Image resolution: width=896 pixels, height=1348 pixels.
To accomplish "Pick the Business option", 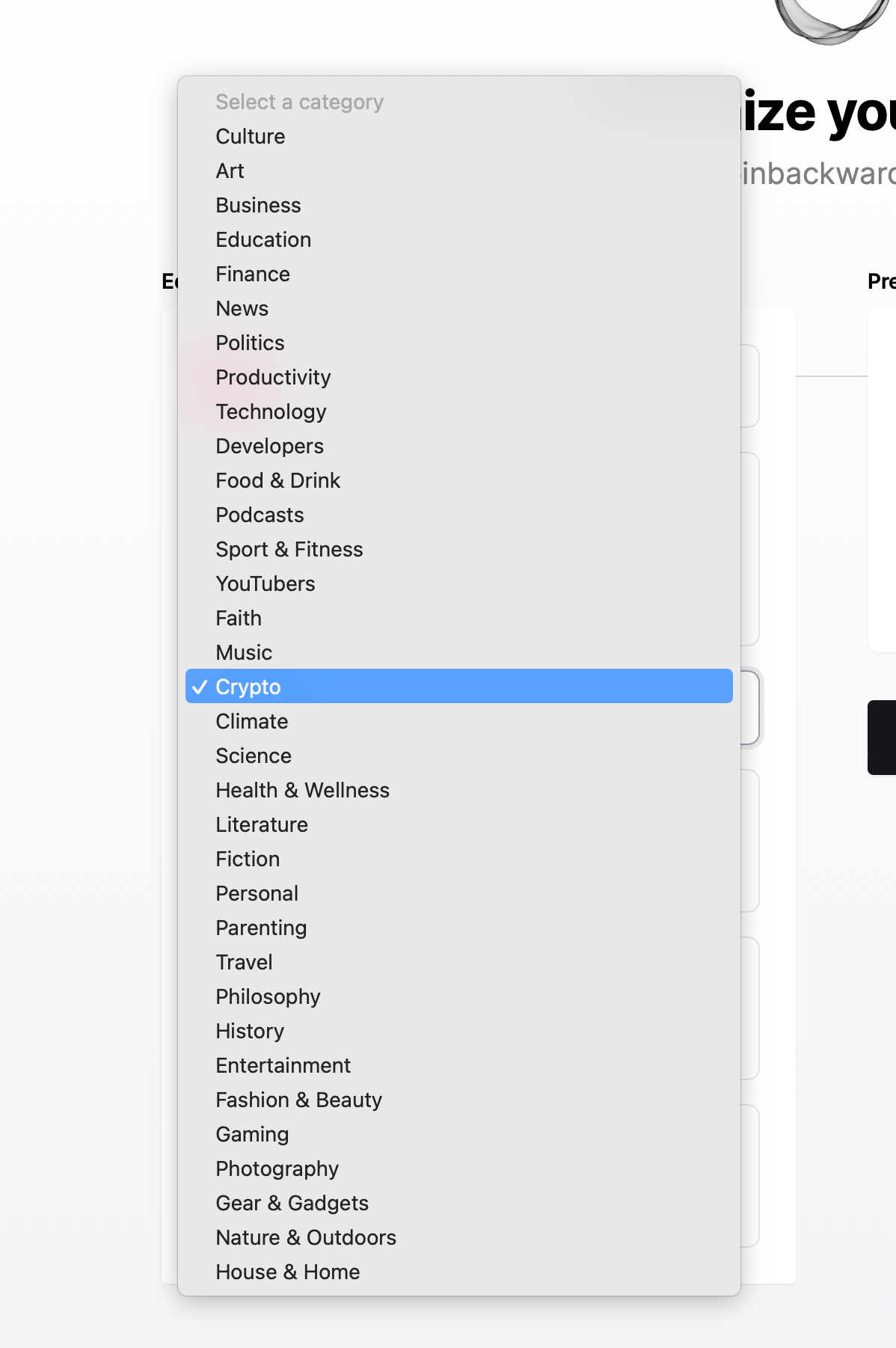I will [x=458, y=205].
